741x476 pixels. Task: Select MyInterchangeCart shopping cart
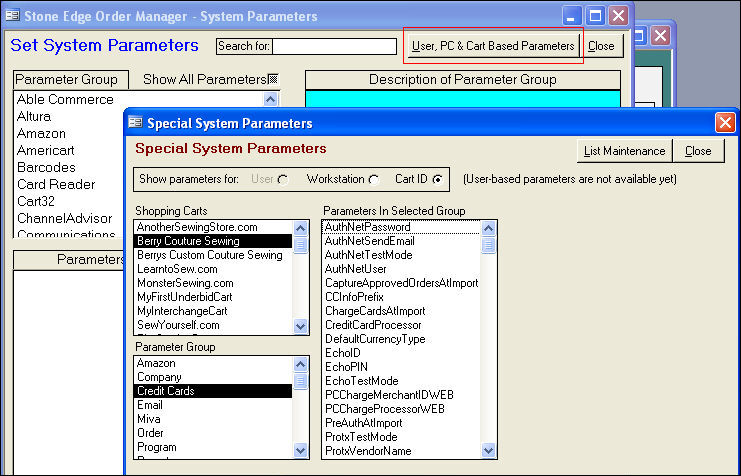tap(214, 311)
